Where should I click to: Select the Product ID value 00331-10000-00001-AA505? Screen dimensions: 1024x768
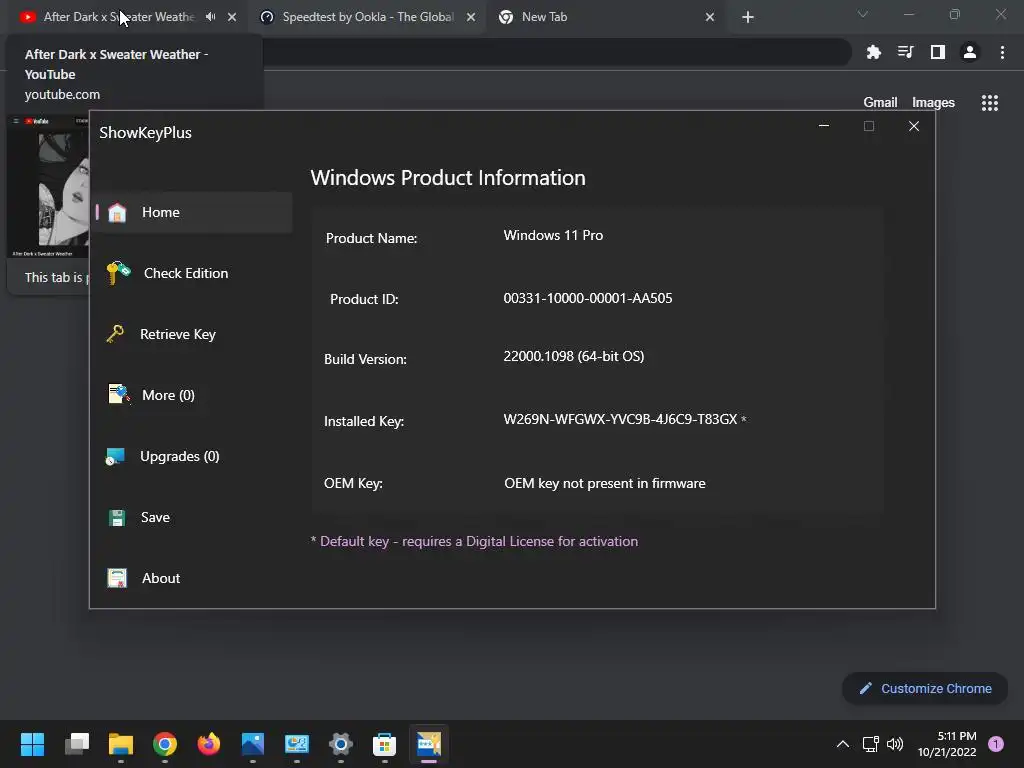(588, 298)
